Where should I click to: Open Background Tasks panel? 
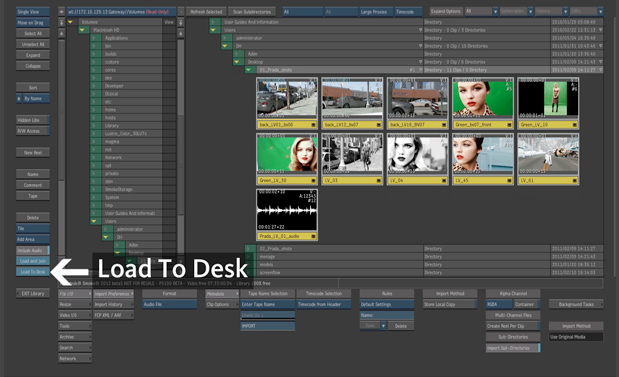(576, 304)
